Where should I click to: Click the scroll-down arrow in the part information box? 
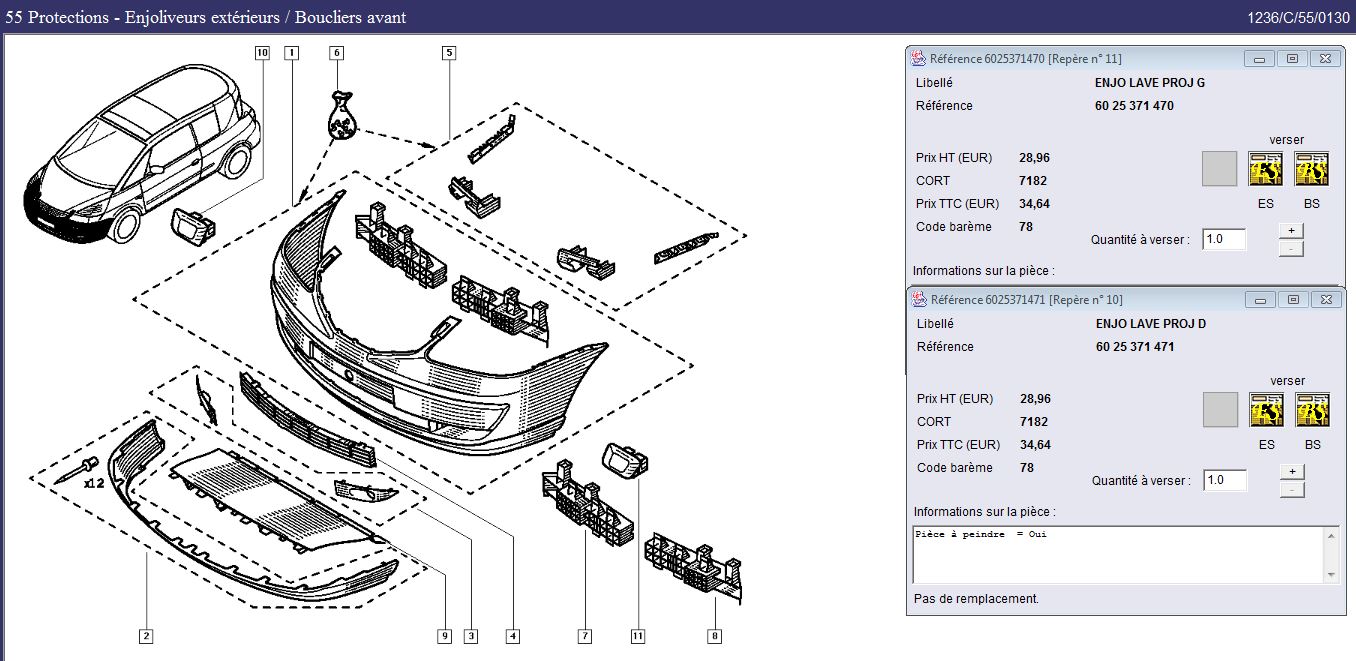tap(1330, 575)
